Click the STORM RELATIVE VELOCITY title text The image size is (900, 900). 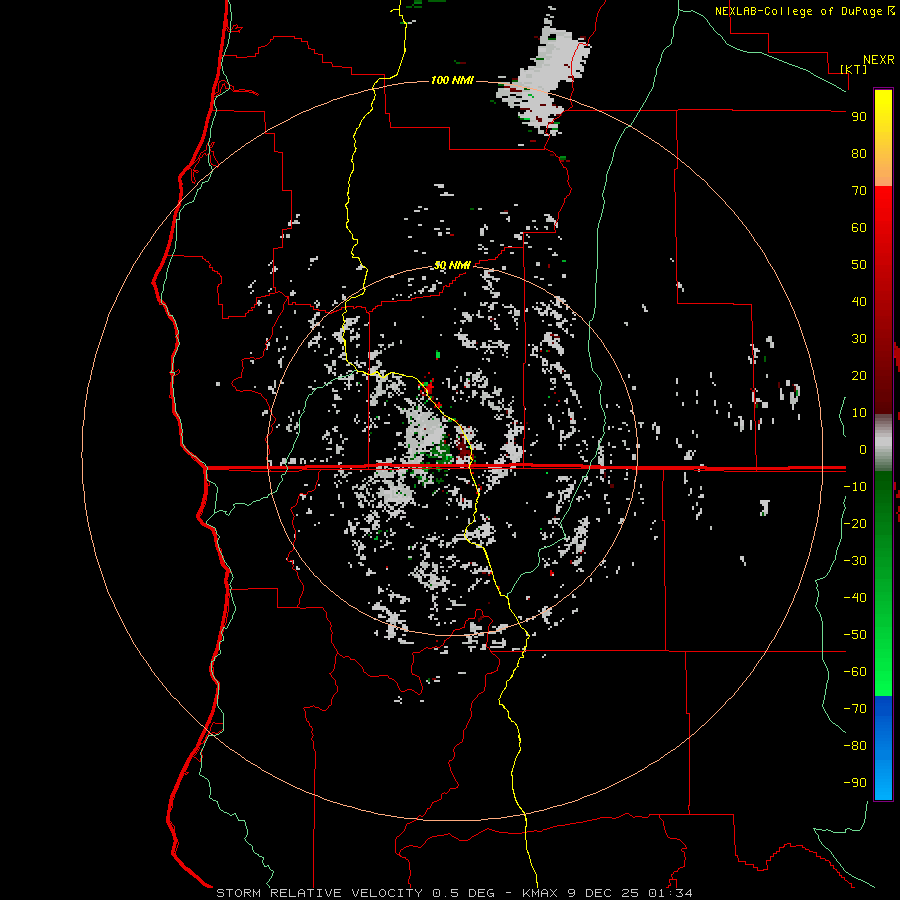319,893
